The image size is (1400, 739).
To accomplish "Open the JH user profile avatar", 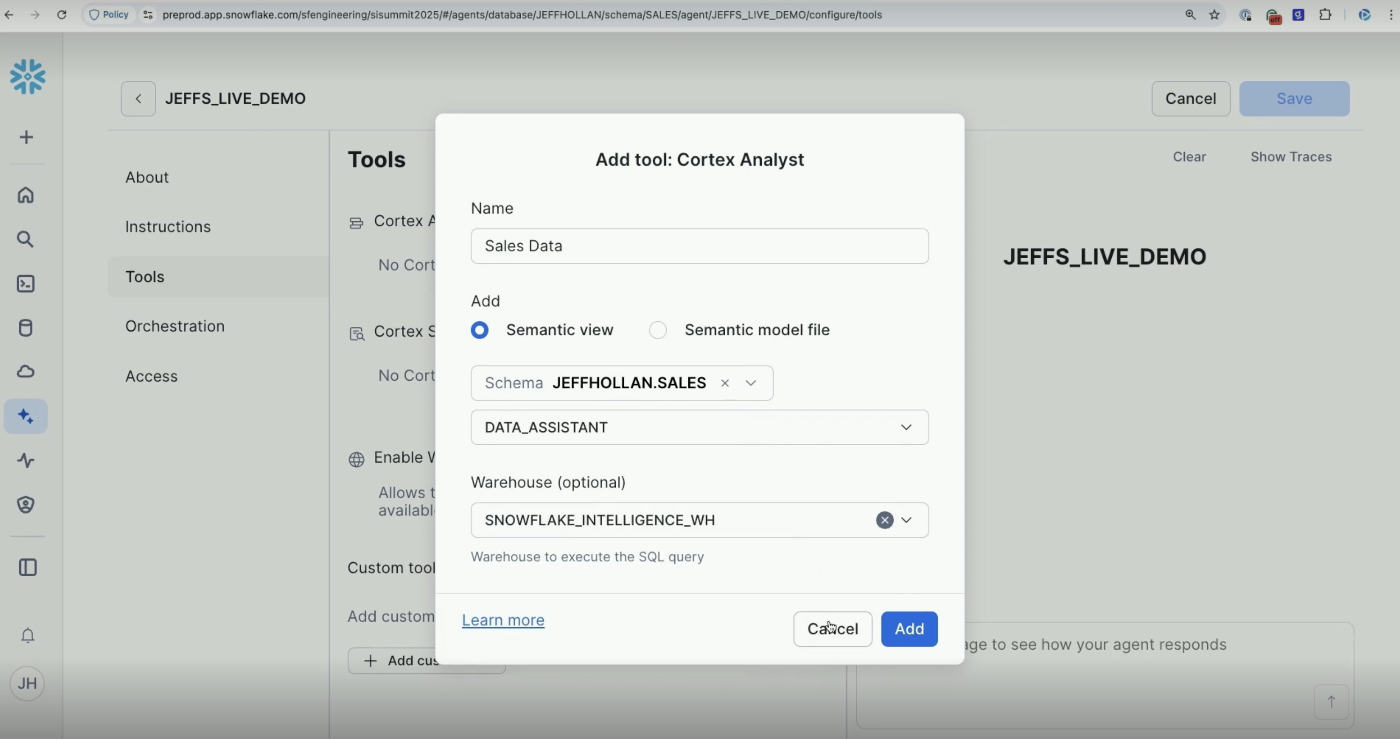I will tap(27, 684).
